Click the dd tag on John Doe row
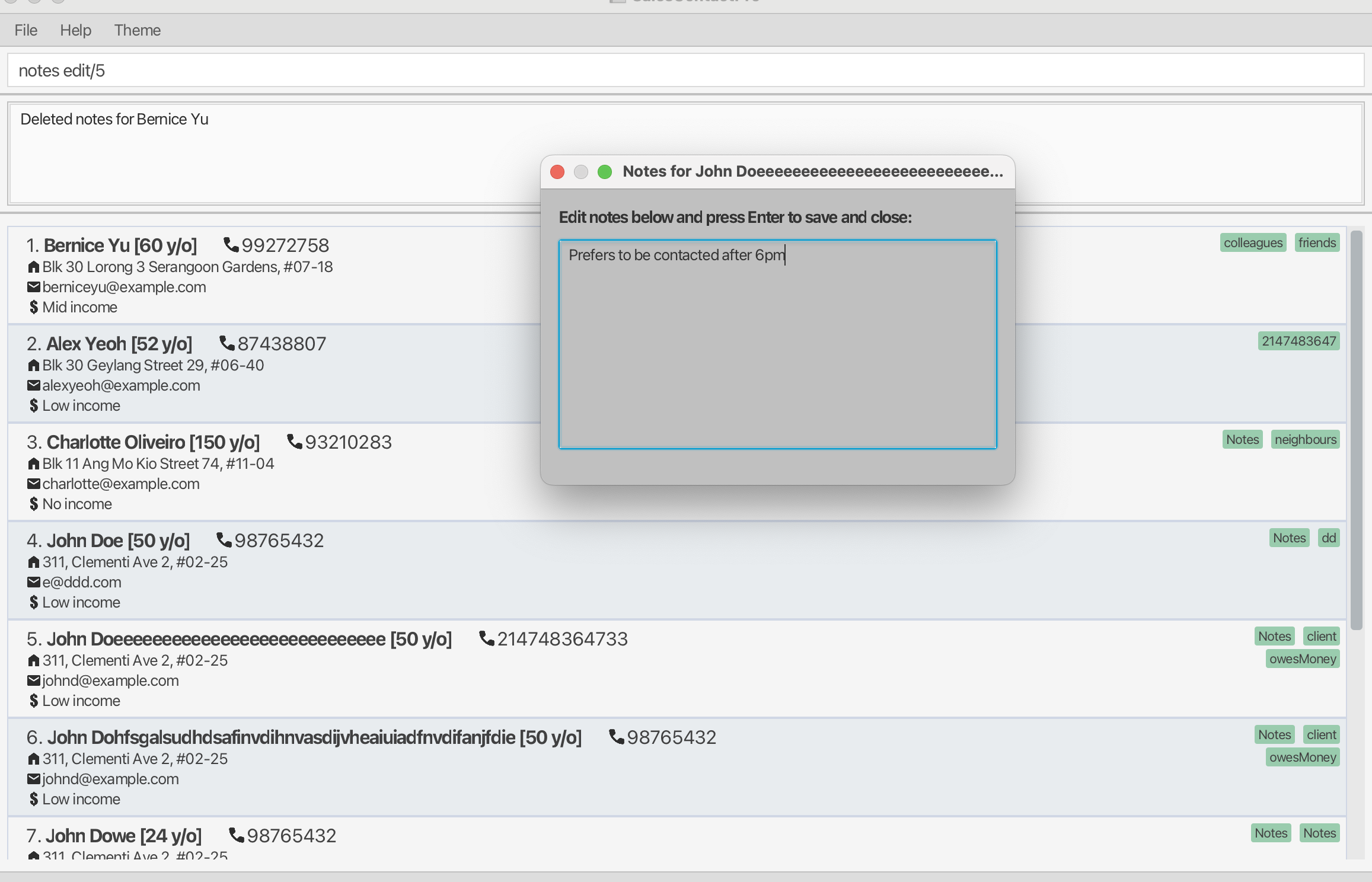1372x882 pixels. coord(1329,538)
